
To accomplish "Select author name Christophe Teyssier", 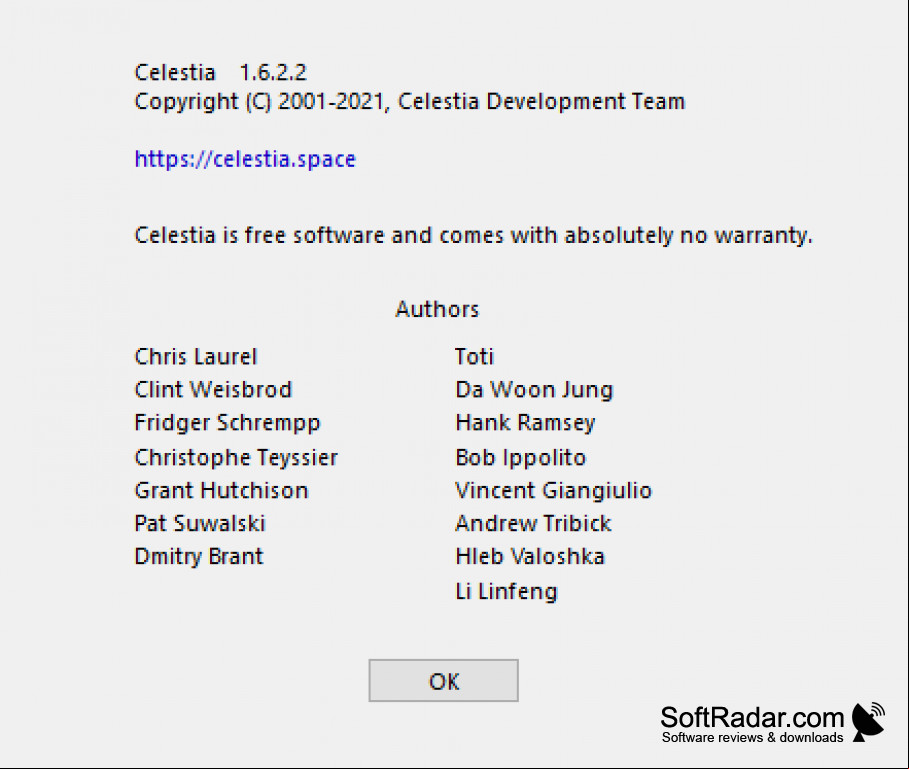I will coord(236,458).
